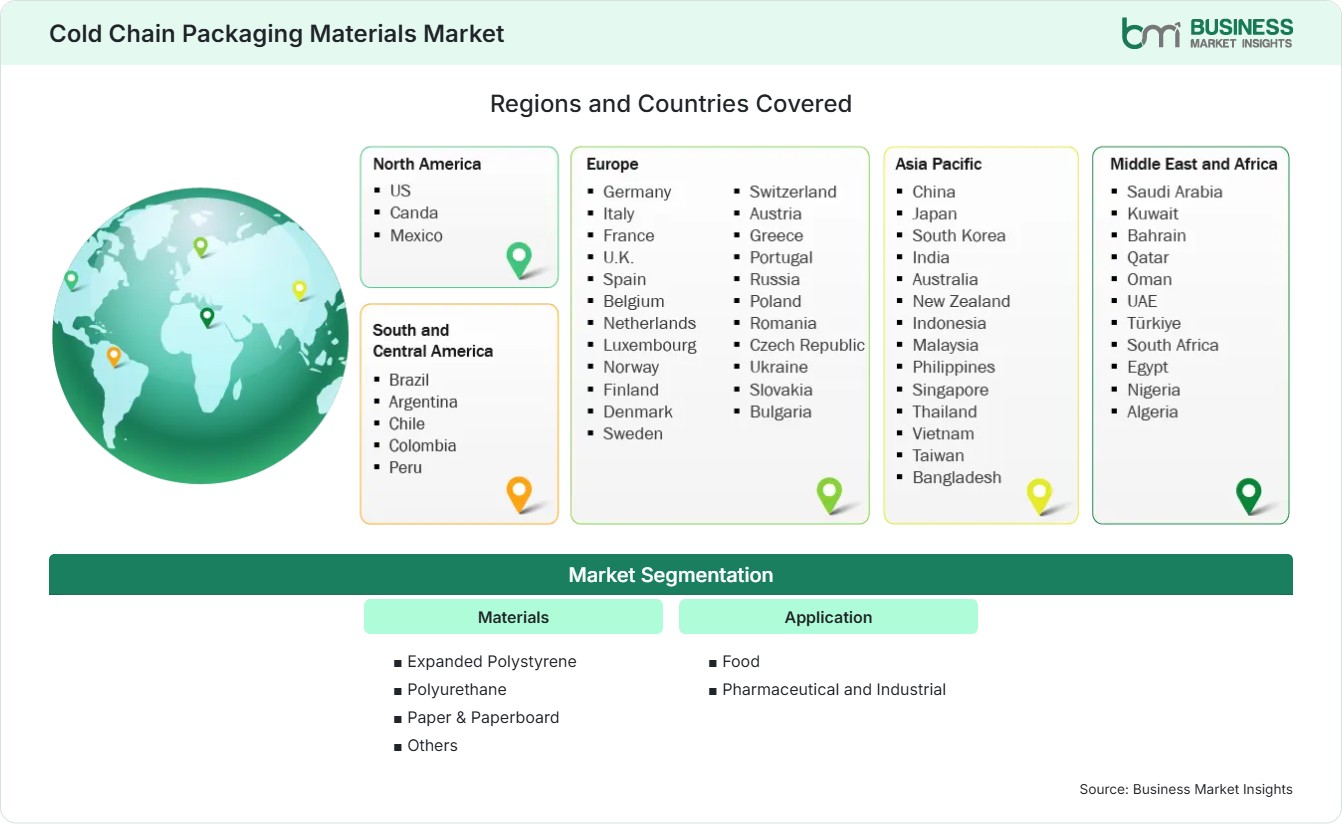Click the title Cold Chain Packaging Materials Market
The height and width of the screenshot is (824, 1342).
277,33
